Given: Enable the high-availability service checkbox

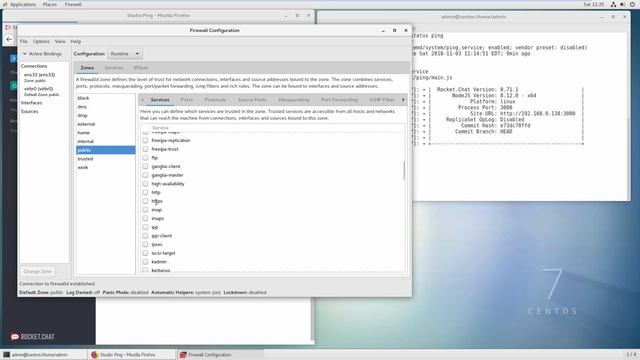Looking at the screenshot, I should 145,184.
